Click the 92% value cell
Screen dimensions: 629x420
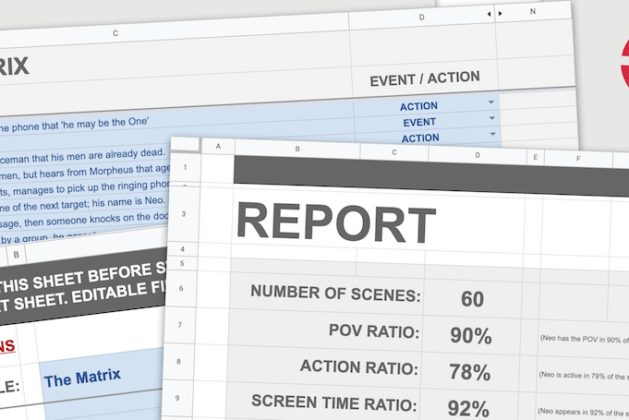tap(468, 408)
